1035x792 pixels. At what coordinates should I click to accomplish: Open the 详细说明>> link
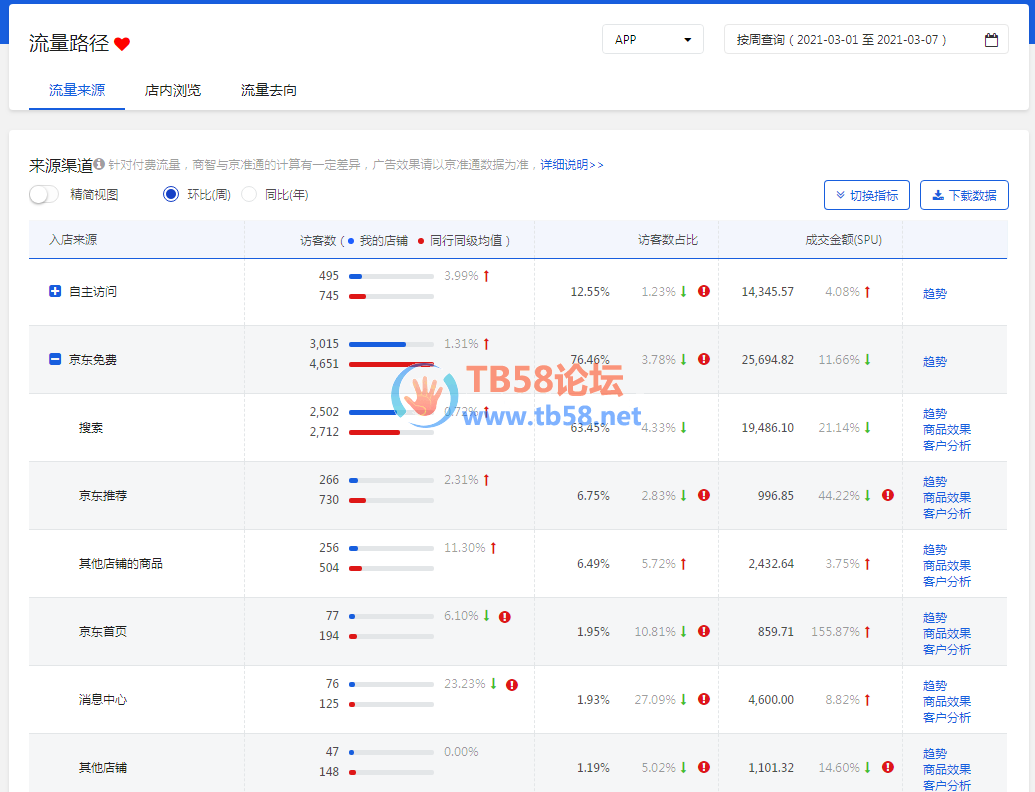point(572,164)
